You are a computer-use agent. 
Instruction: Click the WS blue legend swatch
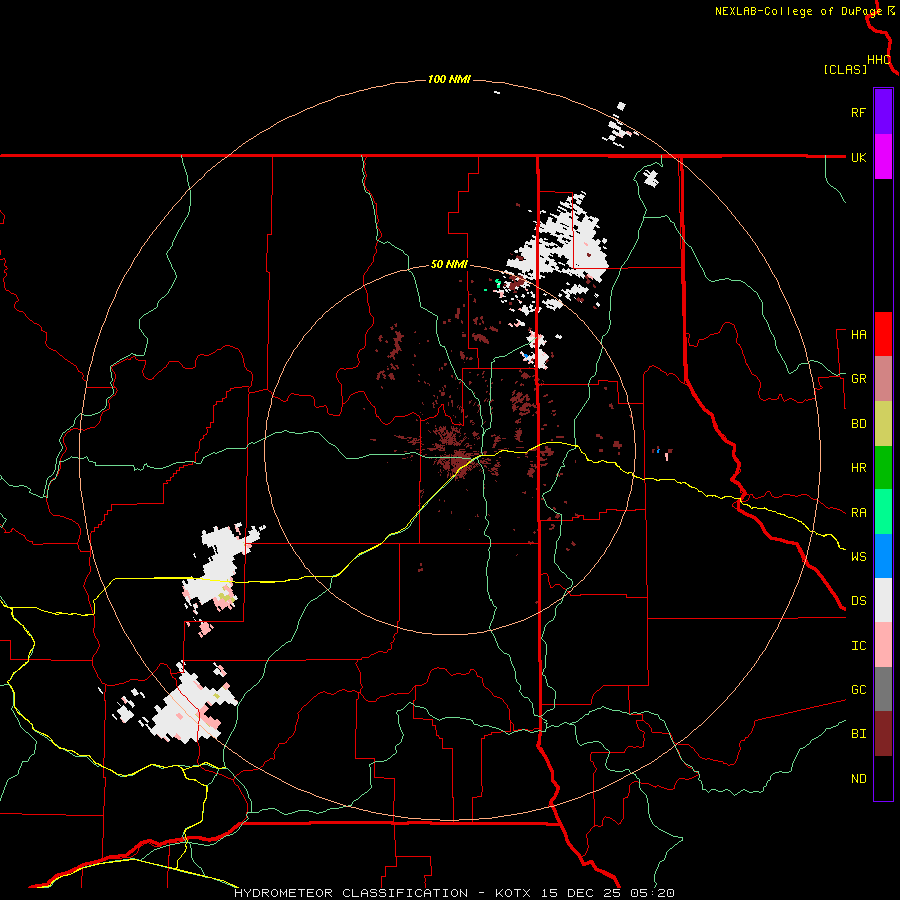click(883, 556)
